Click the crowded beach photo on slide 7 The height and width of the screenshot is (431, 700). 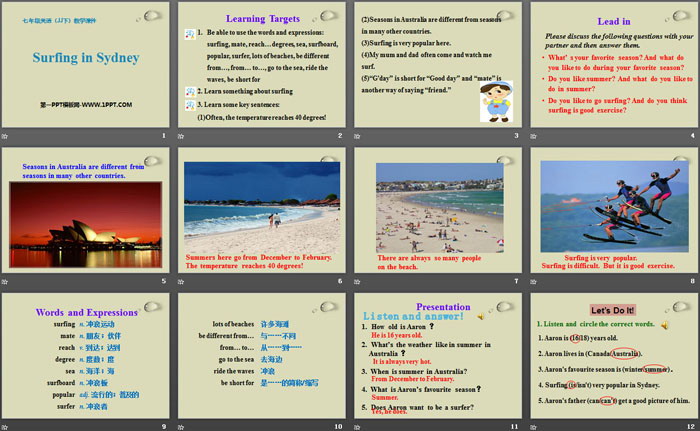[439, 207]
